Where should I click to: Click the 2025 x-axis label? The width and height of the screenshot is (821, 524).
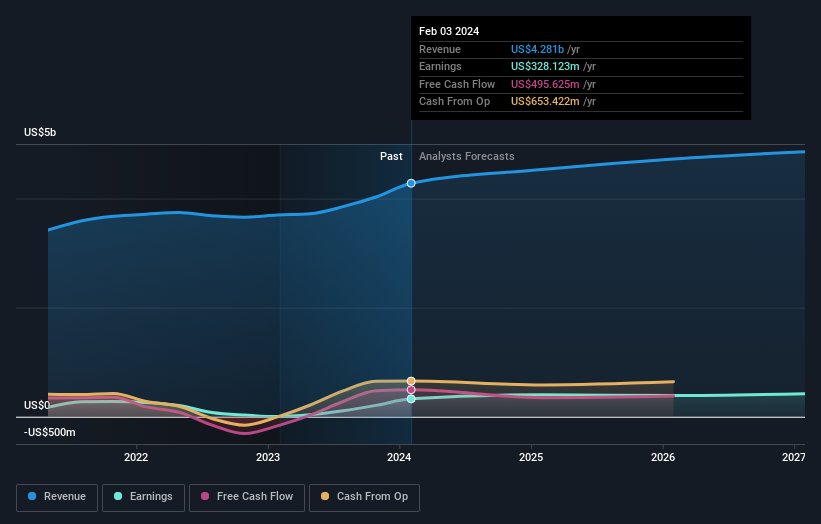531,458
